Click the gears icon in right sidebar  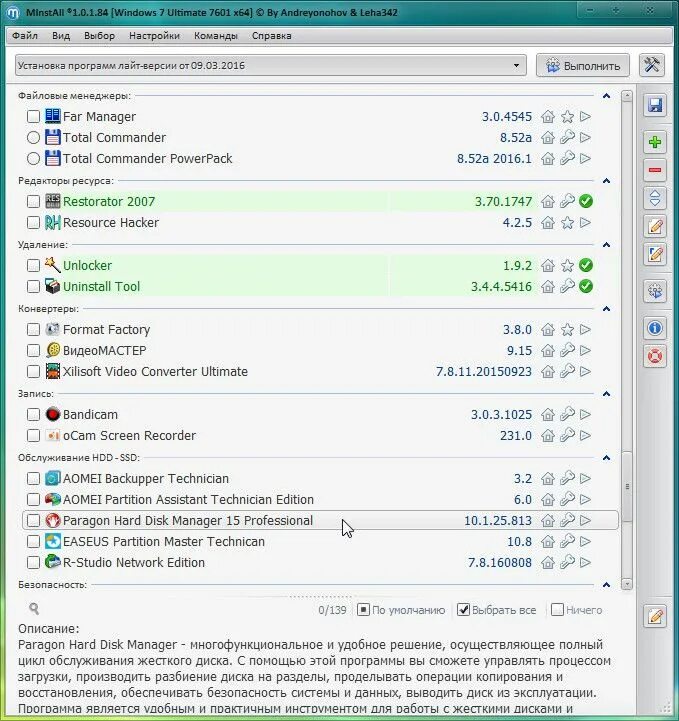(x=655, y=291)
